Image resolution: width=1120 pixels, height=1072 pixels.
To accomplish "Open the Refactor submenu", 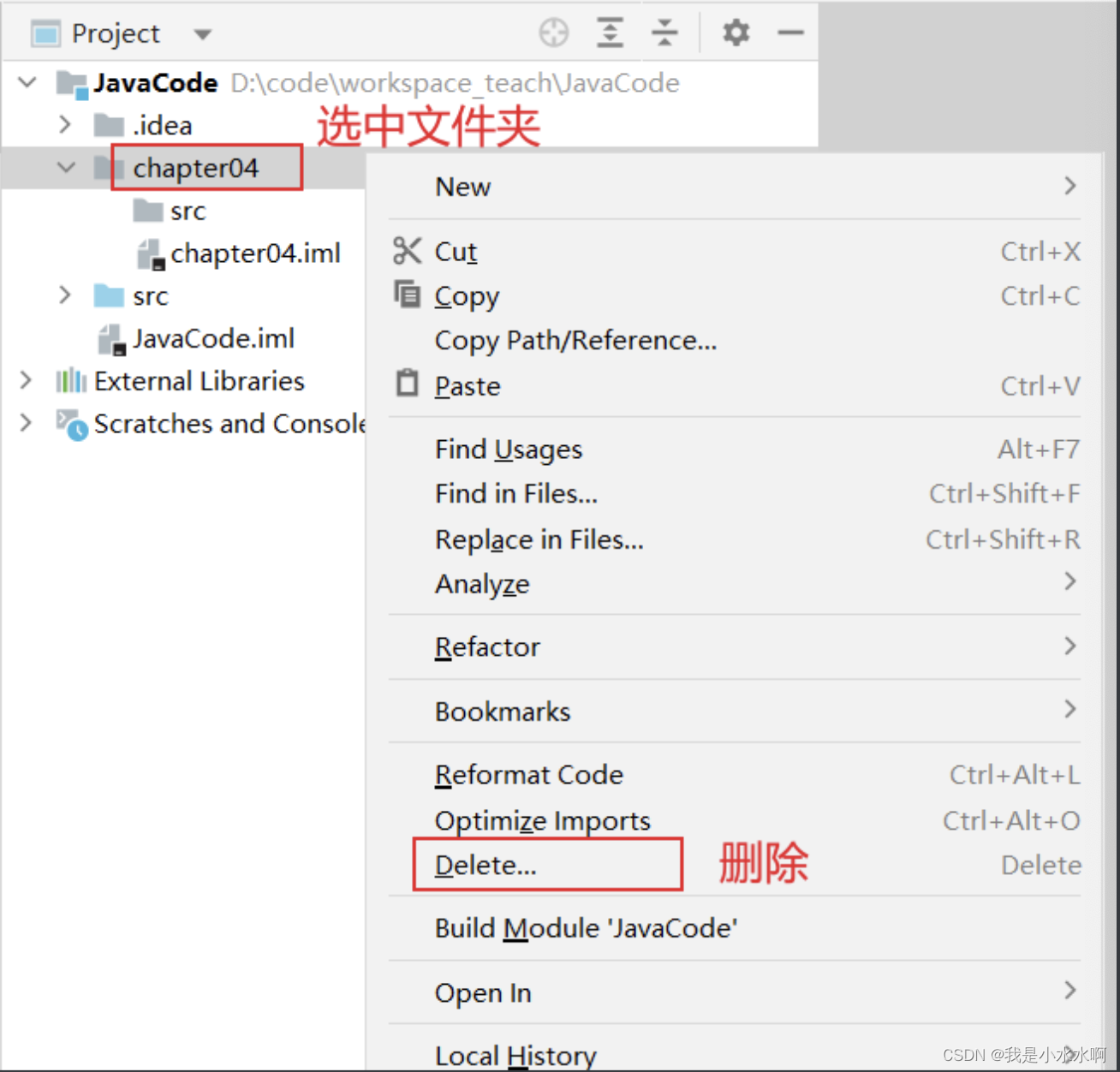I will (735, 647).
